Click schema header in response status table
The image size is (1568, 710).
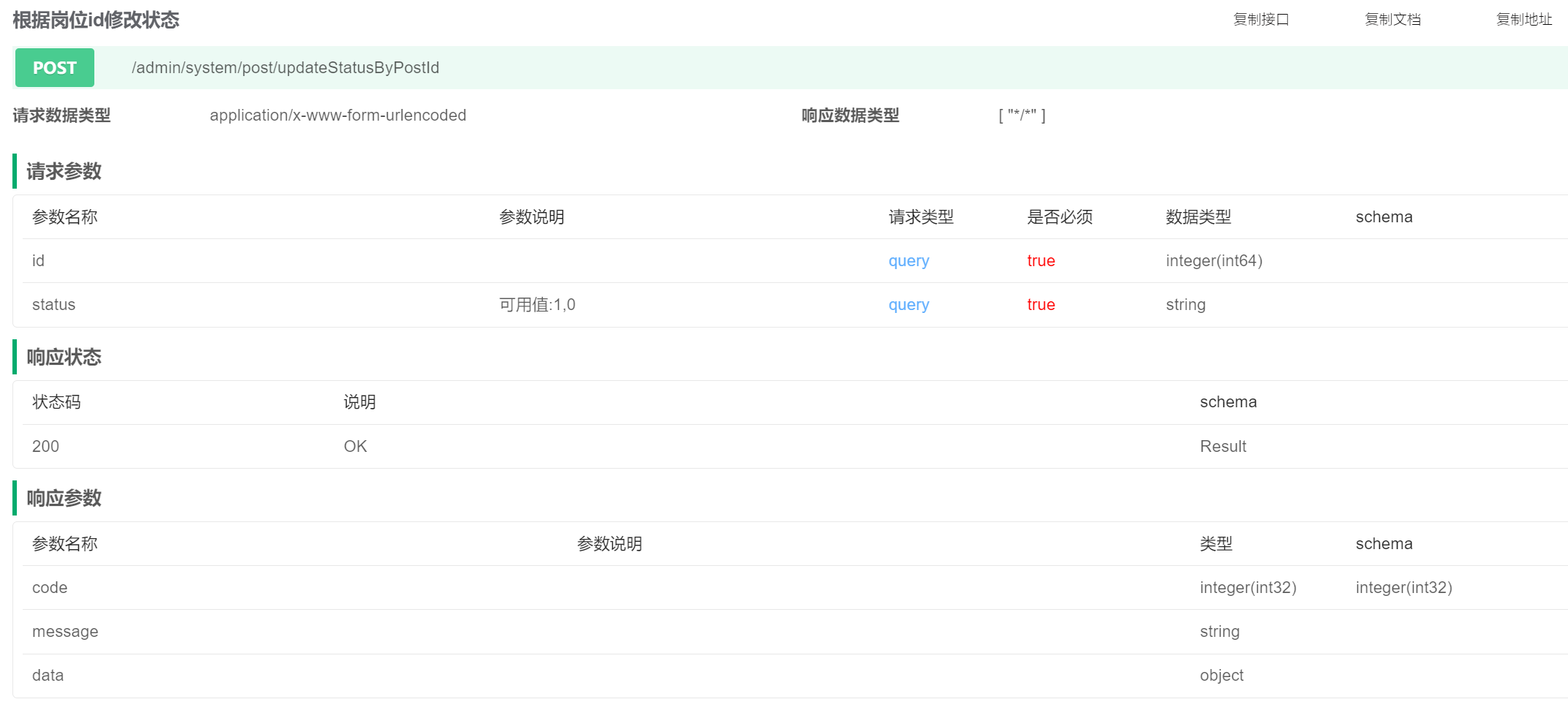pyautogui.click(x=1229, y=402)
